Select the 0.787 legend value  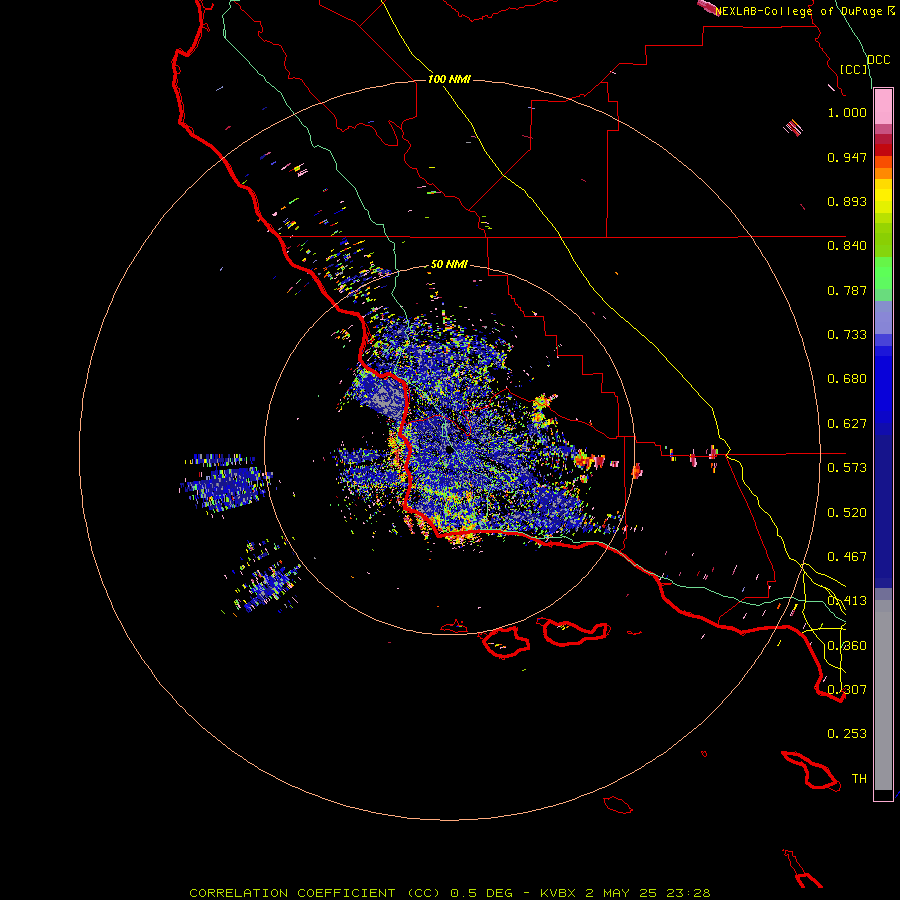tap(847, 290)
